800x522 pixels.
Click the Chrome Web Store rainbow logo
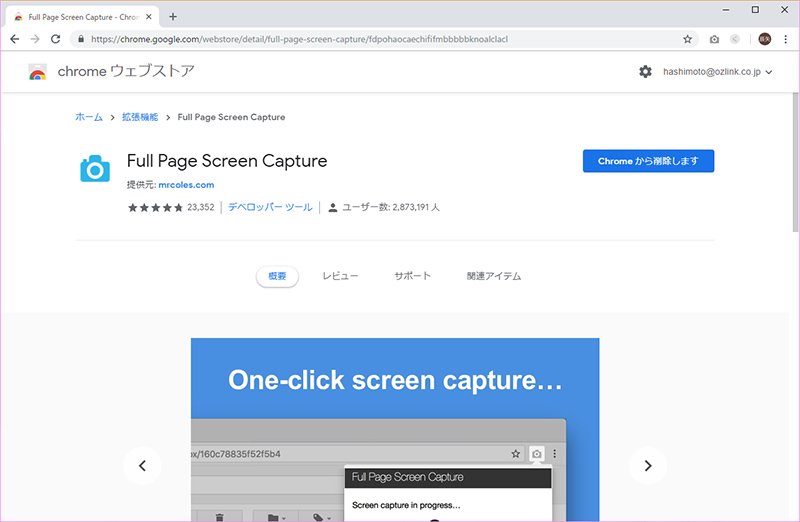click(x=37, y=72)
